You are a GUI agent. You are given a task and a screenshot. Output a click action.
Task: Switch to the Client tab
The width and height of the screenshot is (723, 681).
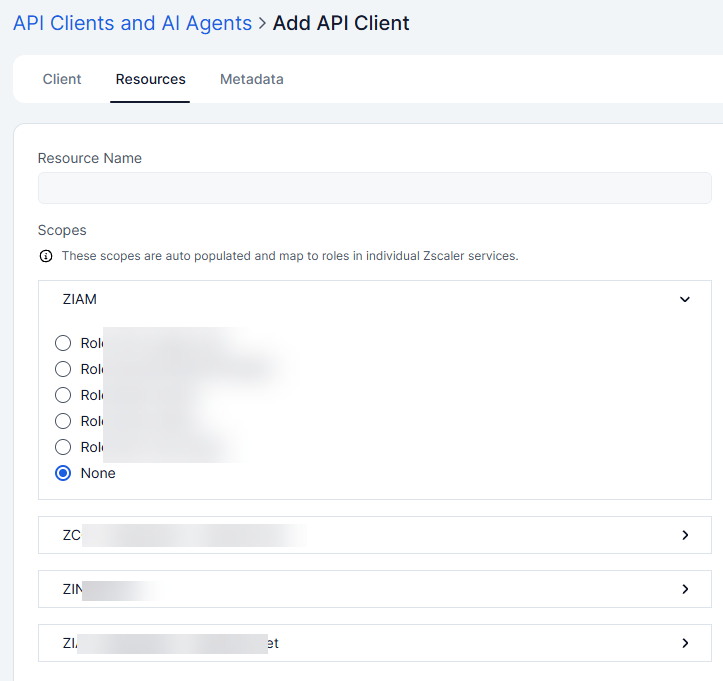[62, 79]
